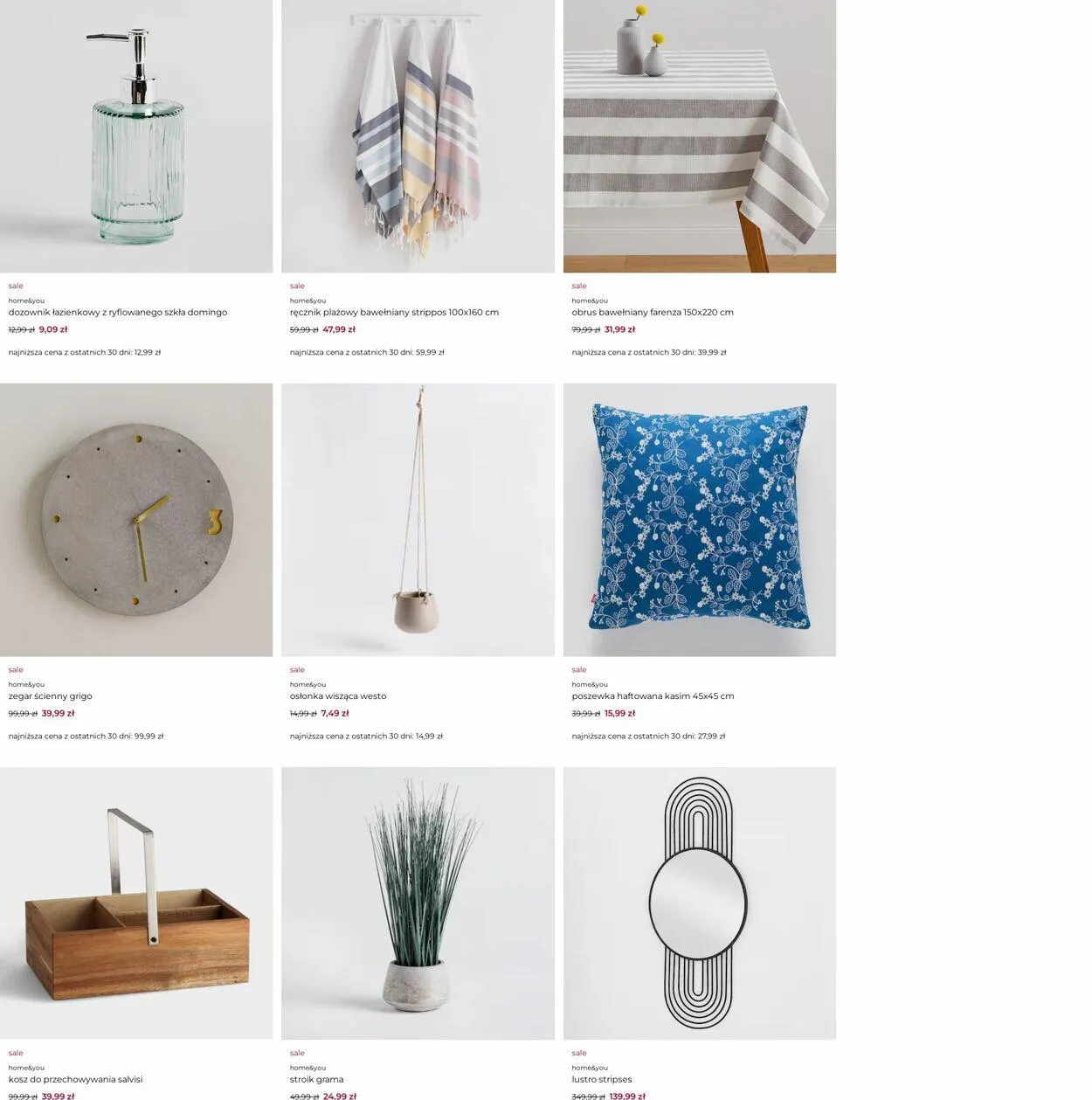Screen dimensions: 1092x1100
Task: Open the round mirror stripses photo
Action: click(700, 903)
